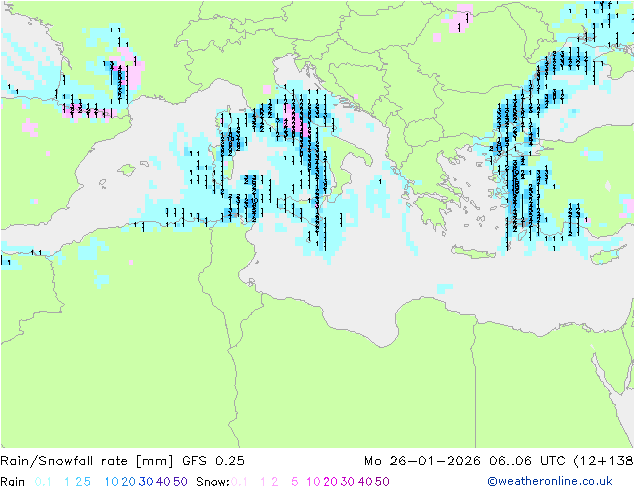Click the date 'Mo 26-01-2026'

click(422, 461)
